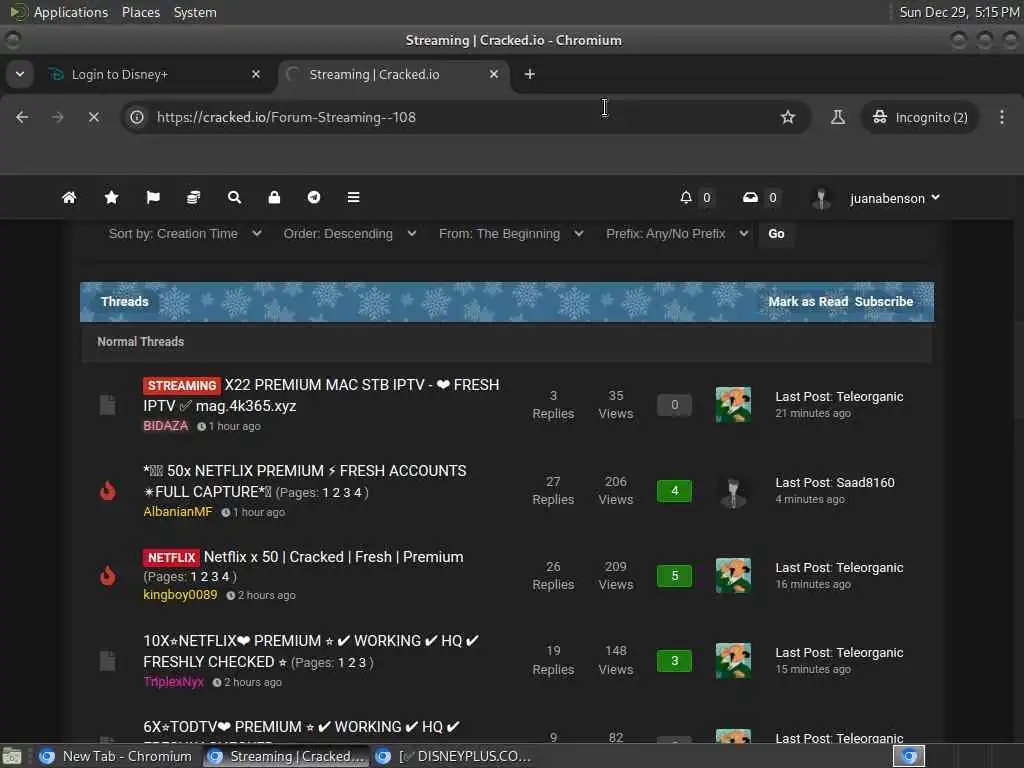This screenshot has height=768, width=1024.
Task: Open last poster Saad8160's profile
Action: [x=865, y=482]
